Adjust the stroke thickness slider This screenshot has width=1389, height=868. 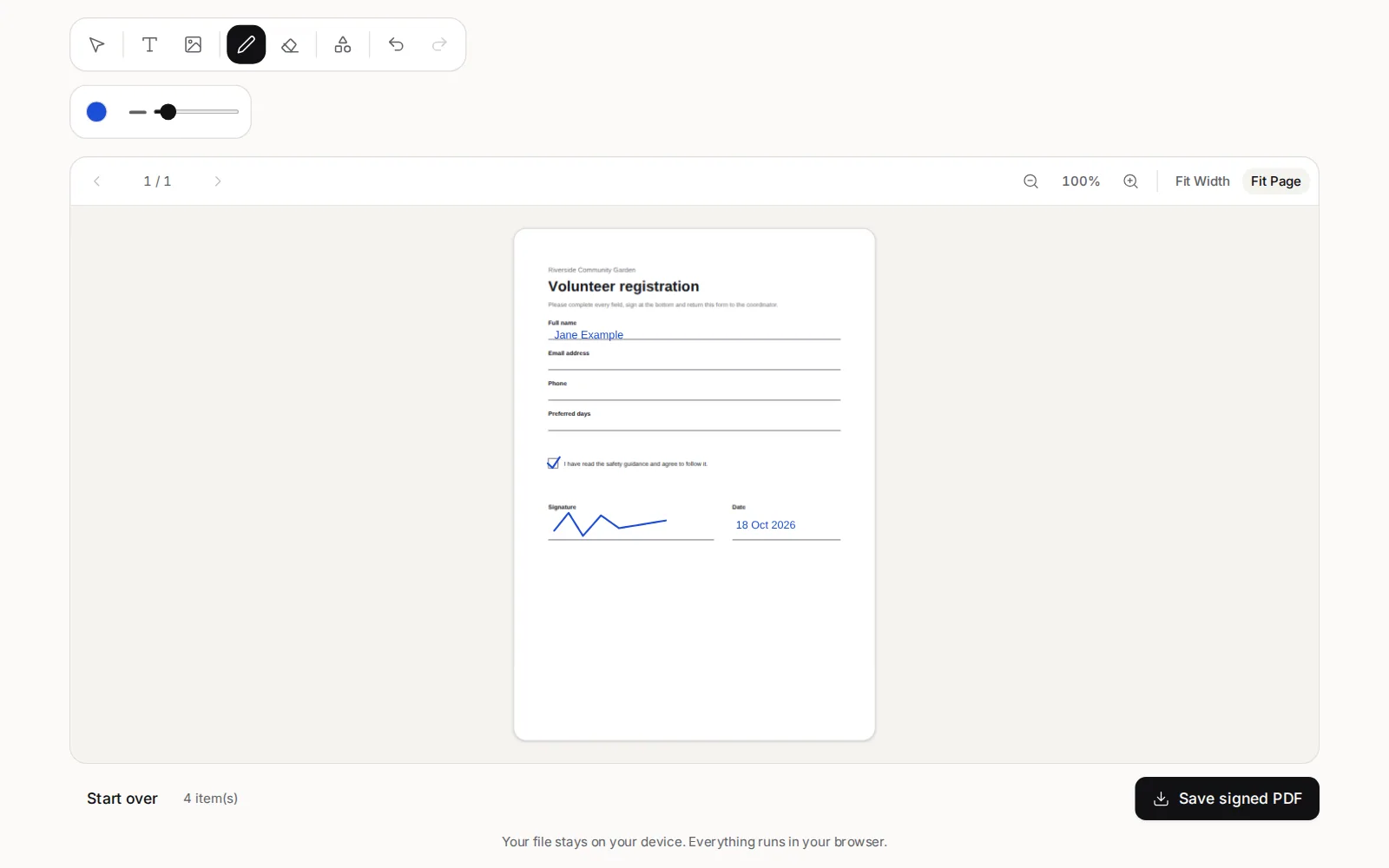click(196, 112)
